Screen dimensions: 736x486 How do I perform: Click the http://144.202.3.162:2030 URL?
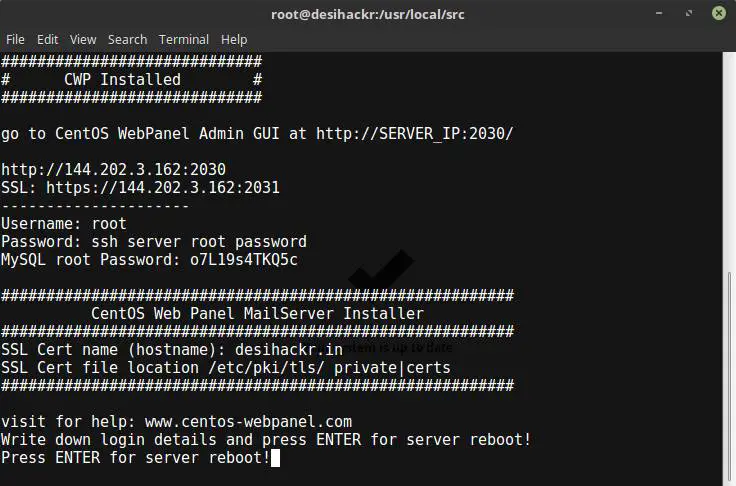click(113, 170)
